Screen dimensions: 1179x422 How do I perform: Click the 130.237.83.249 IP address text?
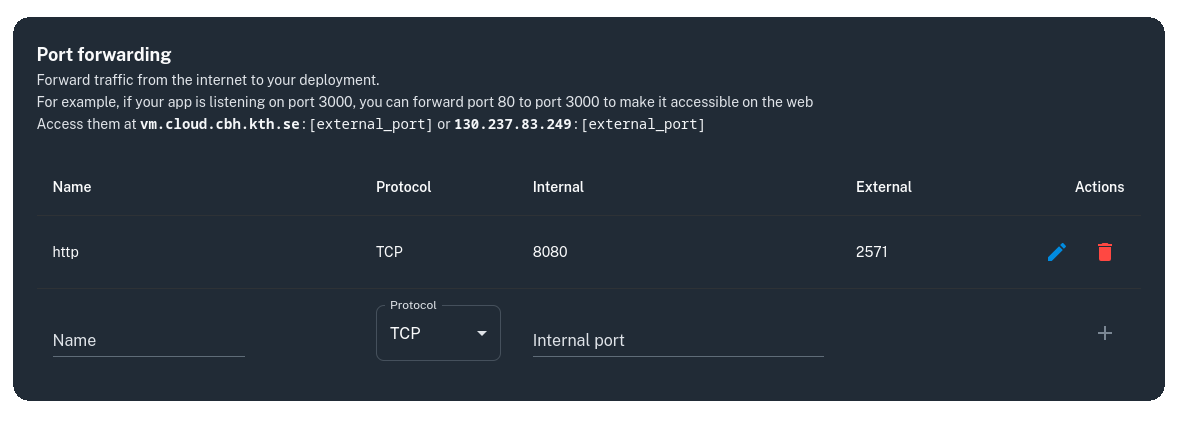[x=512, y=125]
